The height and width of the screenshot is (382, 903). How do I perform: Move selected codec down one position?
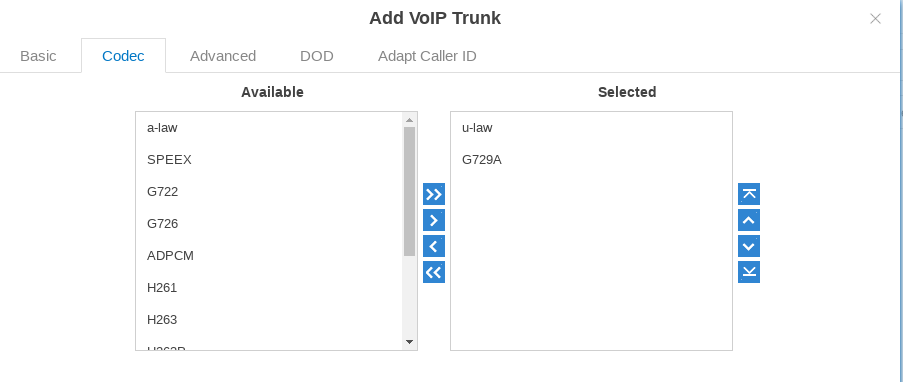(749, 246)
